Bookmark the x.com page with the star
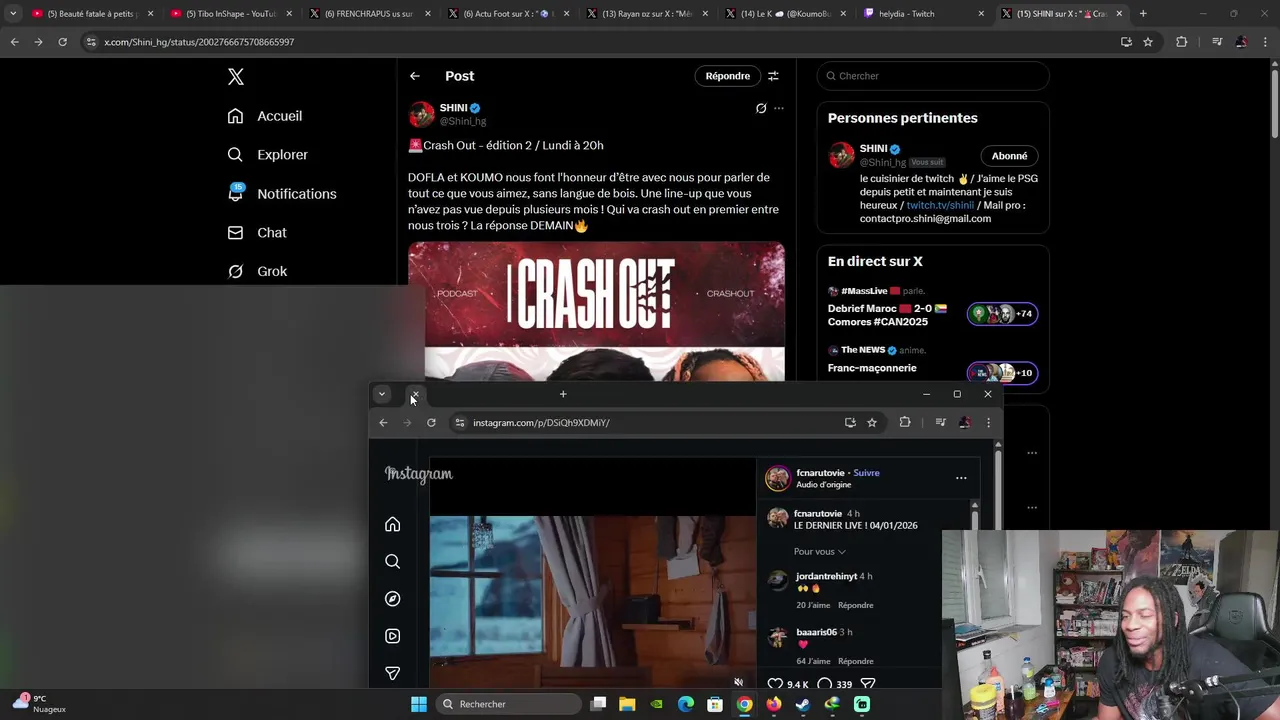This screenshot has height=720, width=1280. click(x=1148, y=42)
